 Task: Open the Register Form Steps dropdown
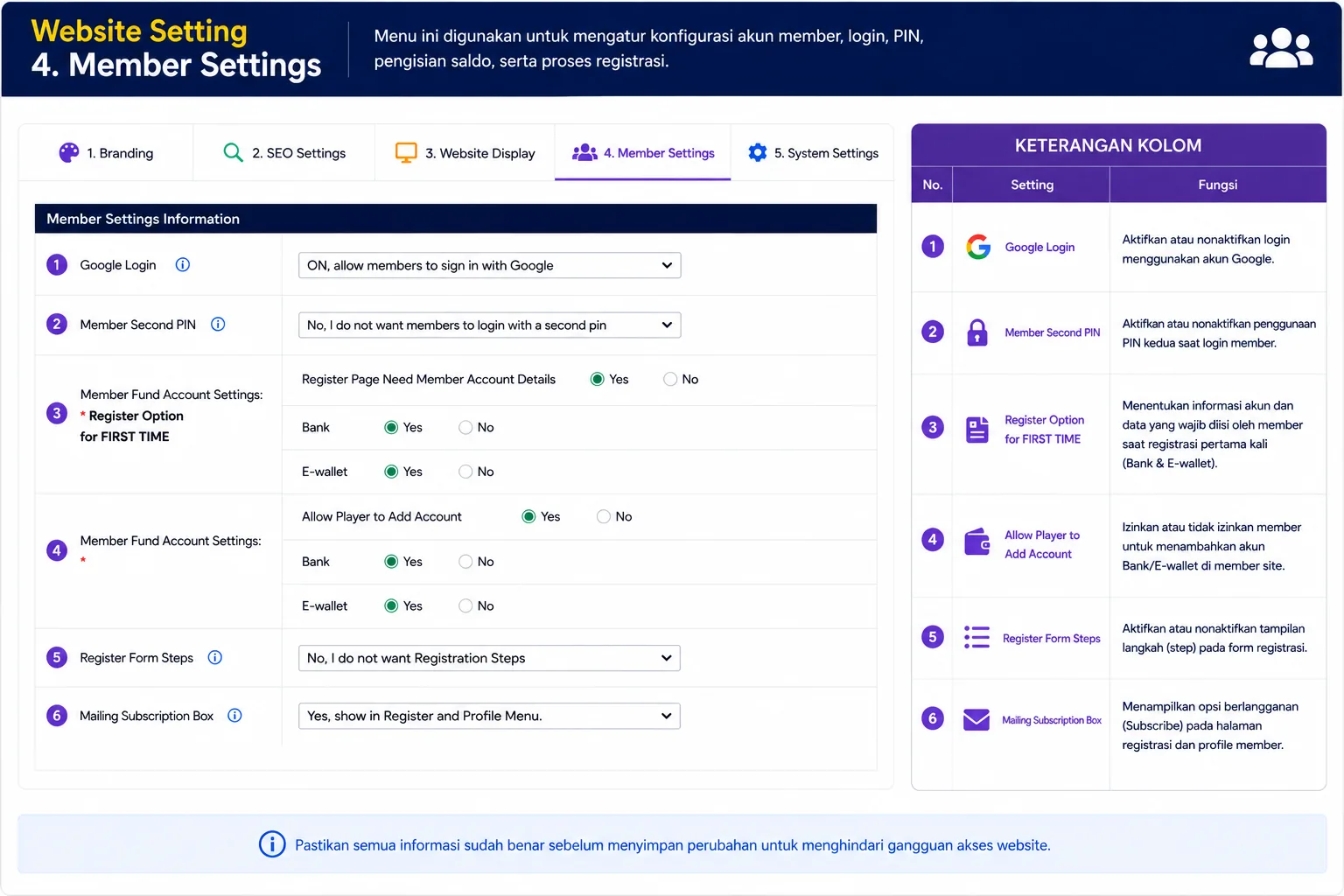point(490,658)
